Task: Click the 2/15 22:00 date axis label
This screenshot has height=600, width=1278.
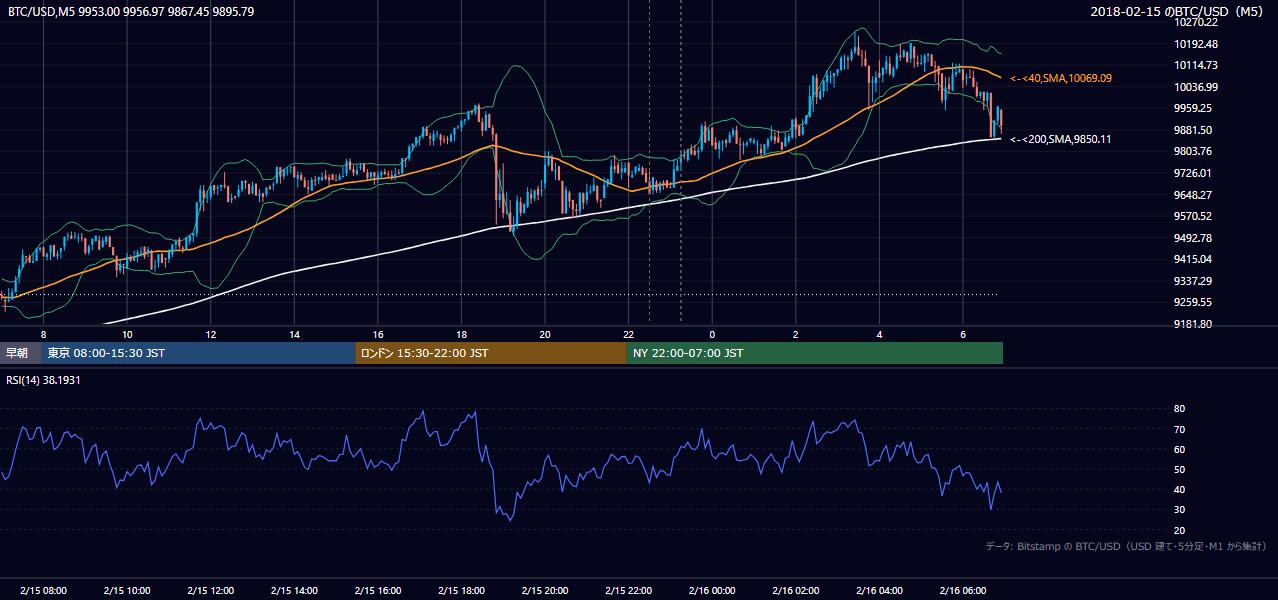Action: [629, 591]
